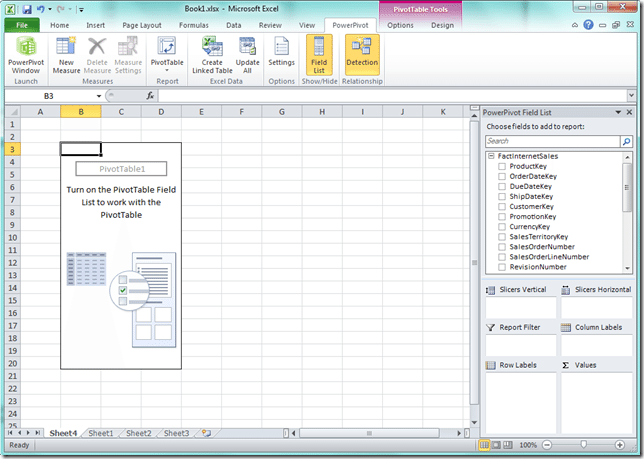Screen dimensions: 644x459
Task: Check the OrderDateKey field
Action: [502, 176]
